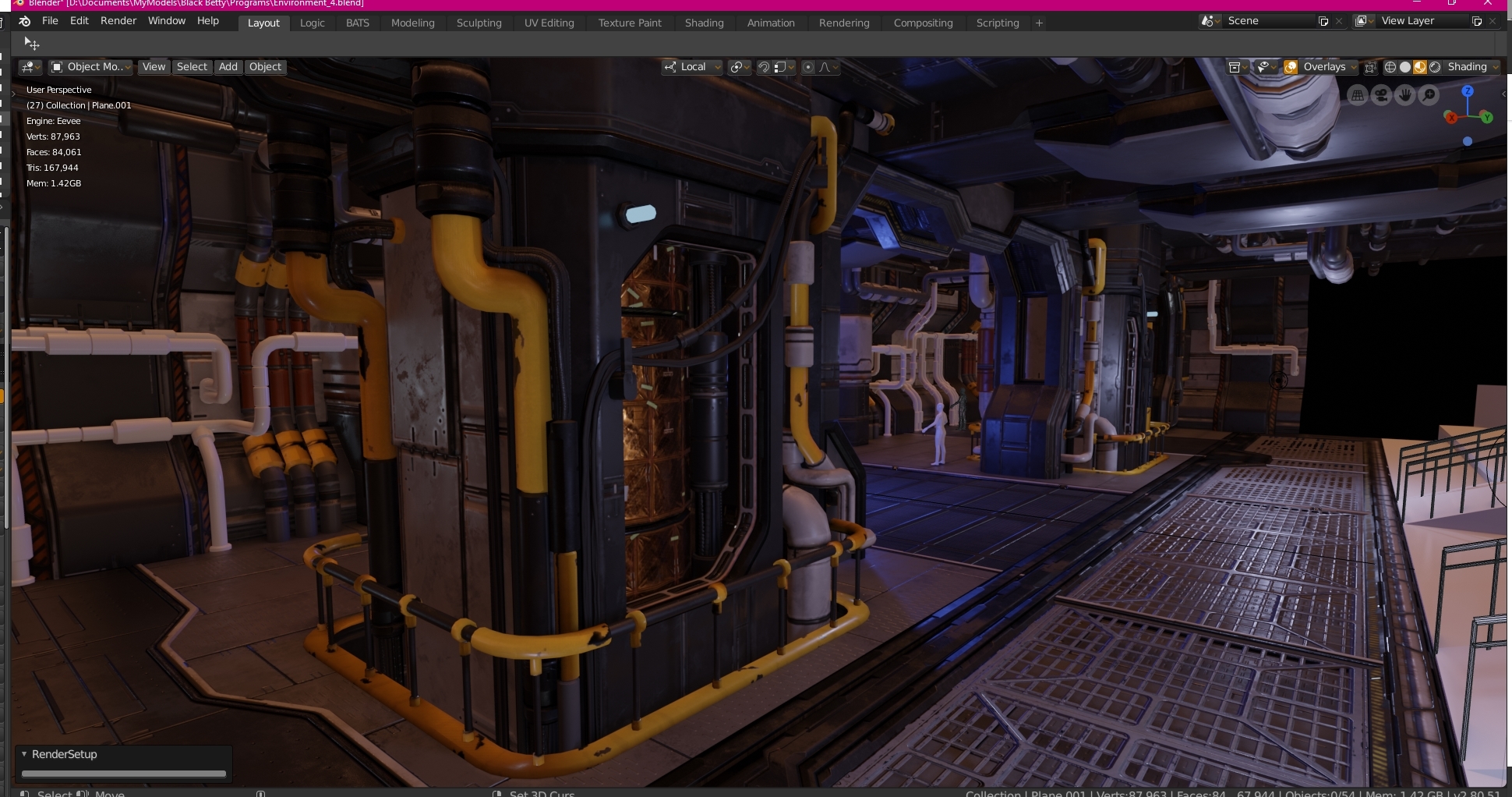
Task: Open the scene browse icon dropdown
Action: 1210,21
